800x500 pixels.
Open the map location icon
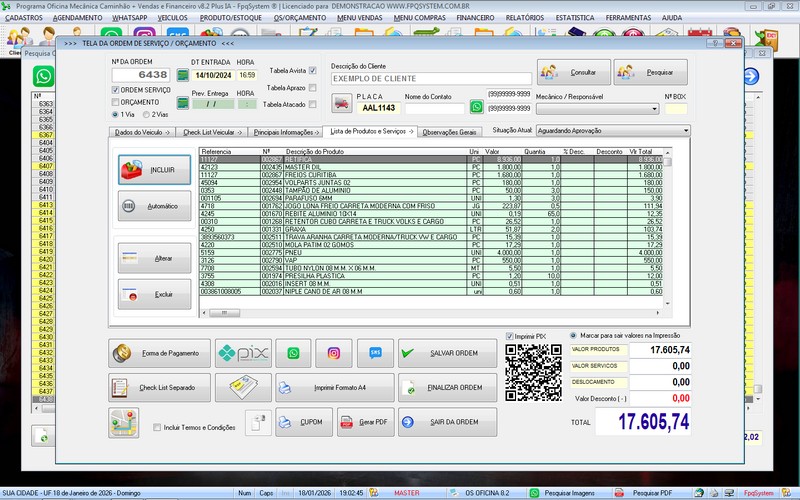coord(124,422)
